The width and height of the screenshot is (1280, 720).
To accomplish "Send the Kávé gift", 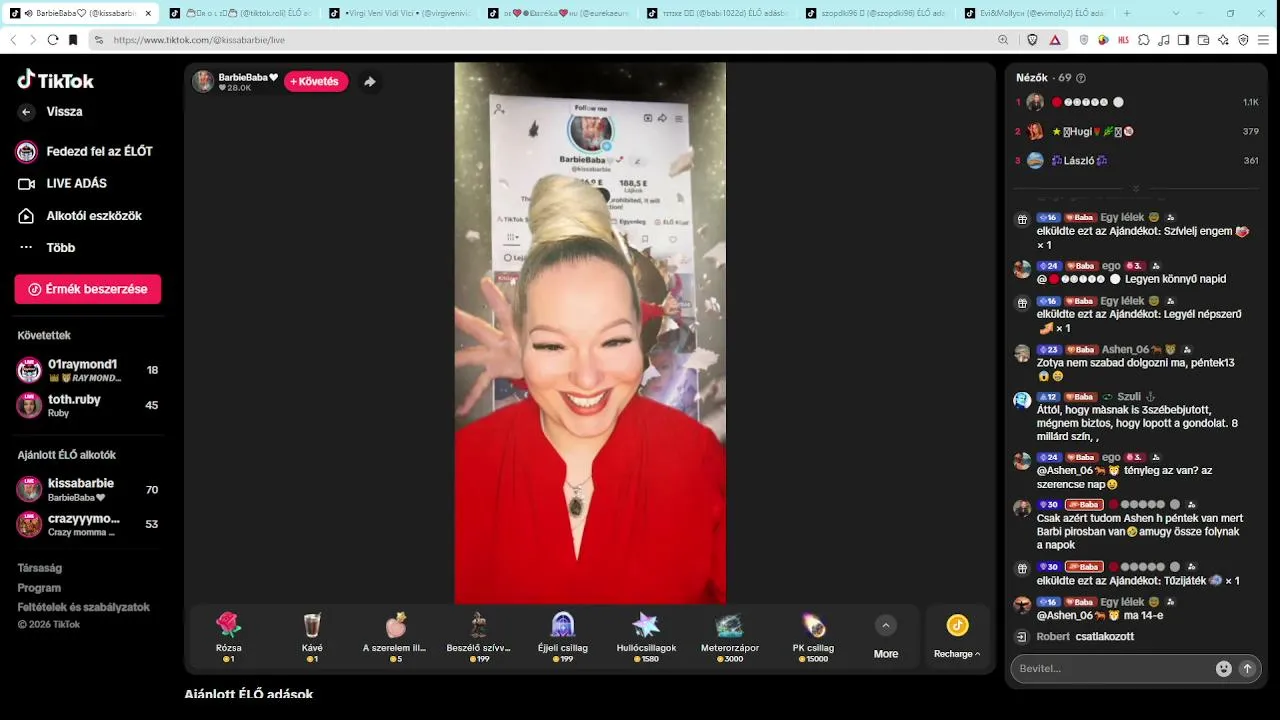I will [x=312, y=637].
